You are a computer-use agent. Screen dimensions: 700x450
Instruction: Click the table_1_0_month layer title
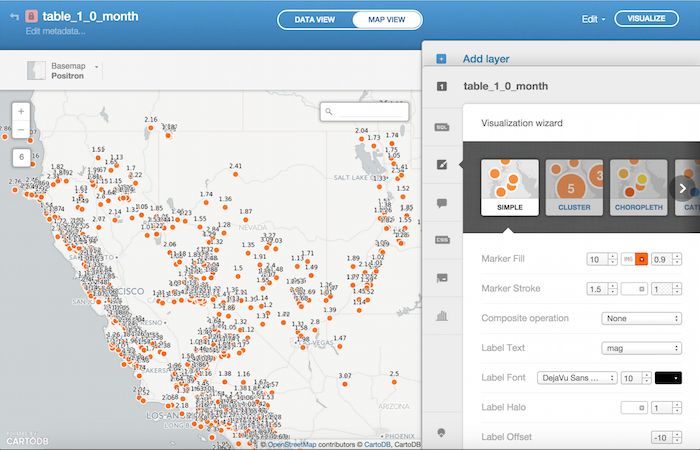(505, 86)
